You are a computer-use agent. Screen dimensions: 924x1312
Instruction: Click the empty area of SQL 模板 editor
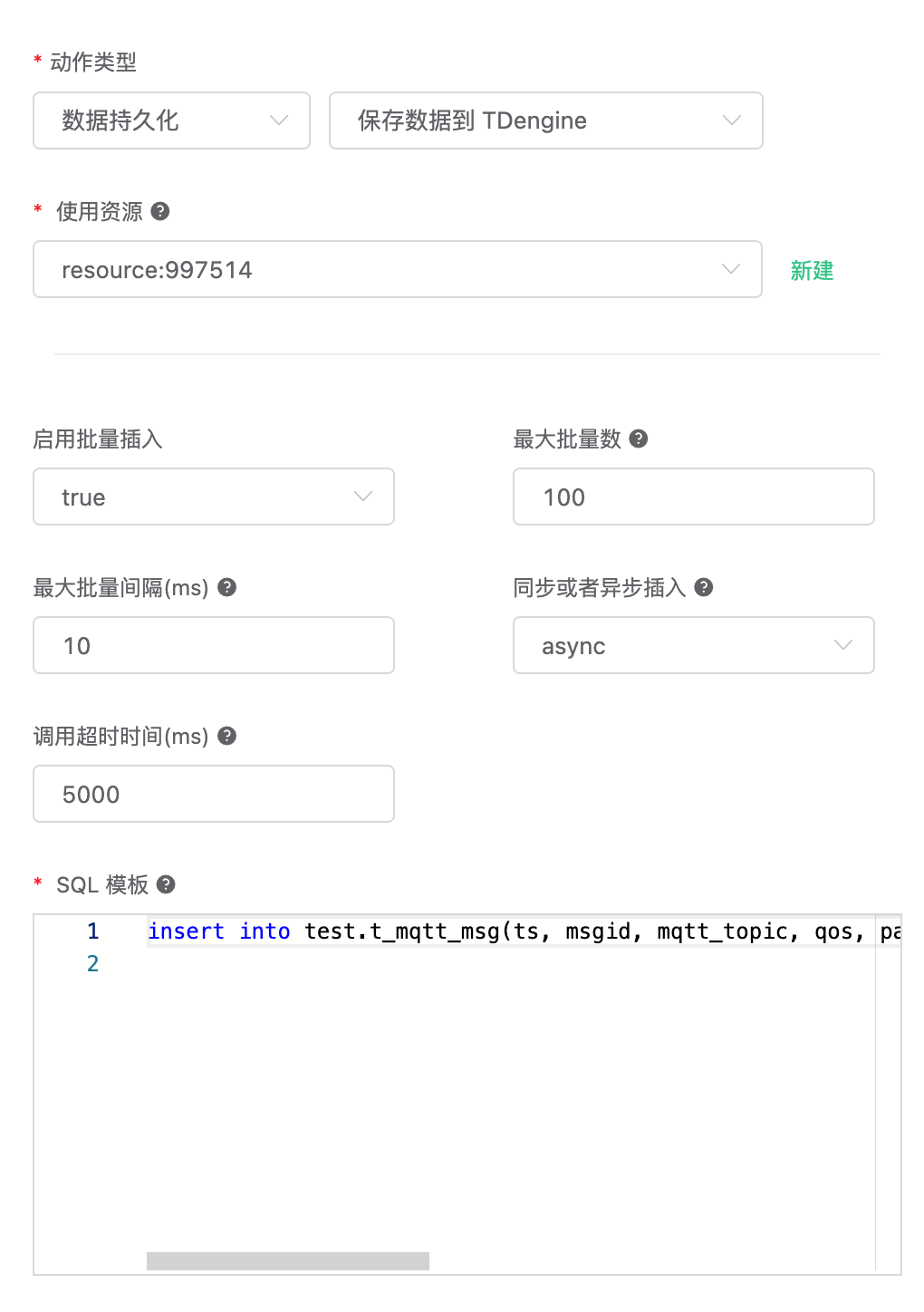[507, 1105]
